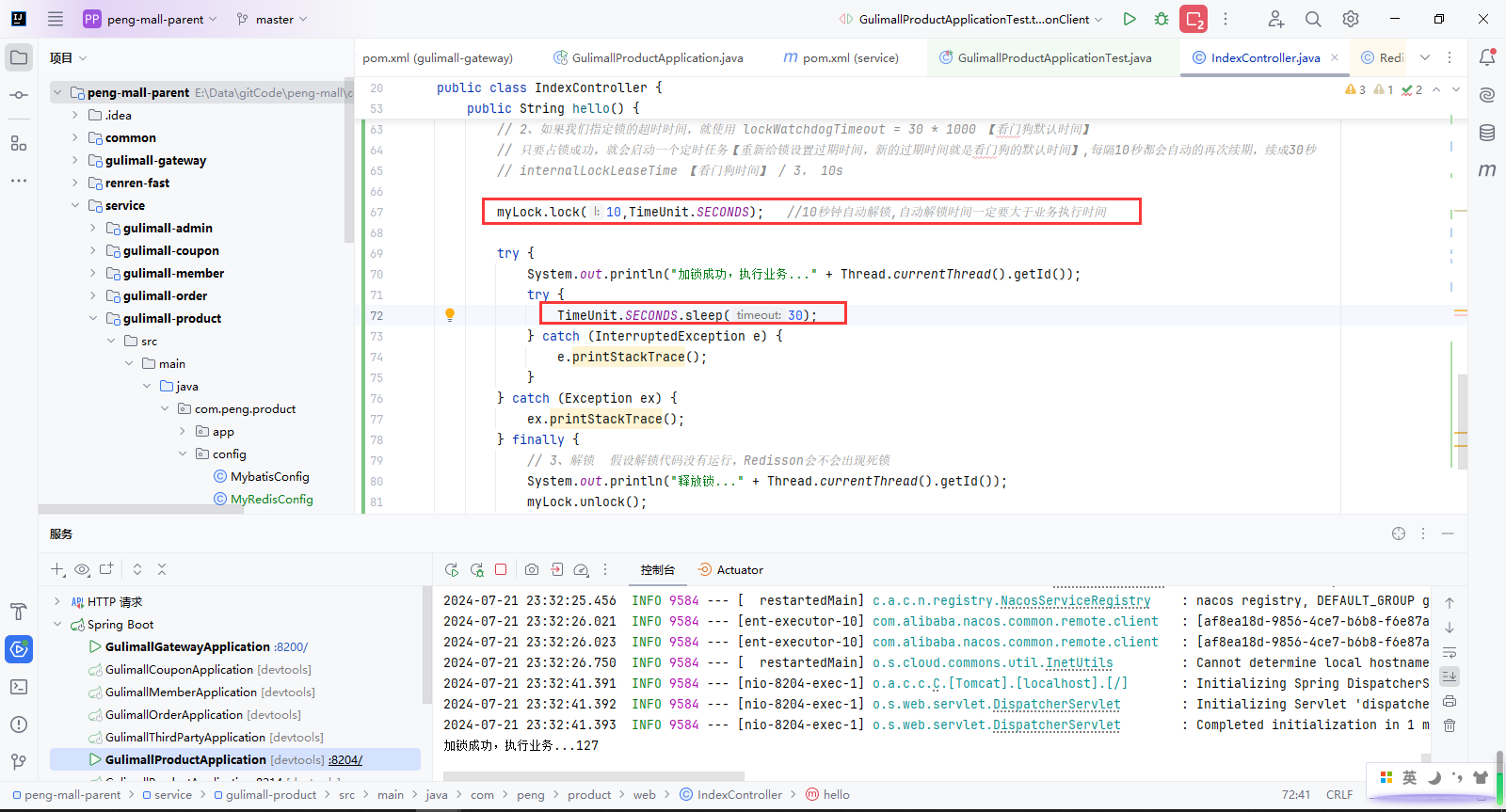Collapse the service folder

(75, 205)
